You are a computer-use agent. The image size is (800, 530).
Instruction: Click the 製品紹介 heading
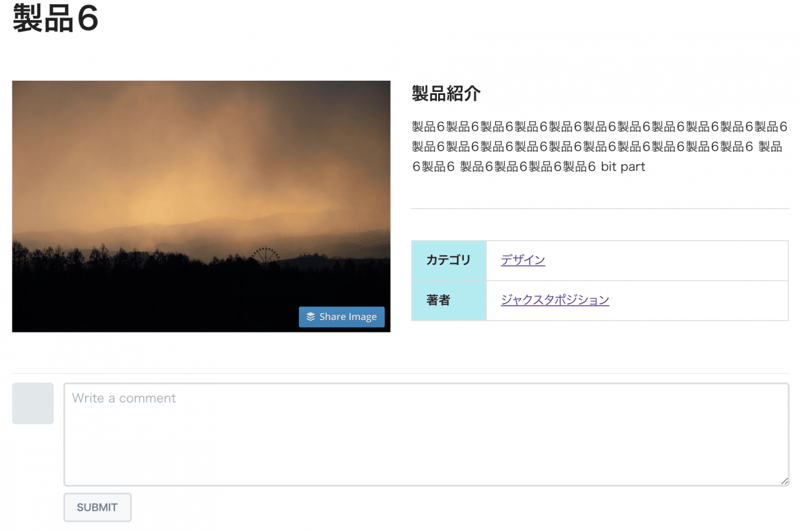click(x=446, y=94)
